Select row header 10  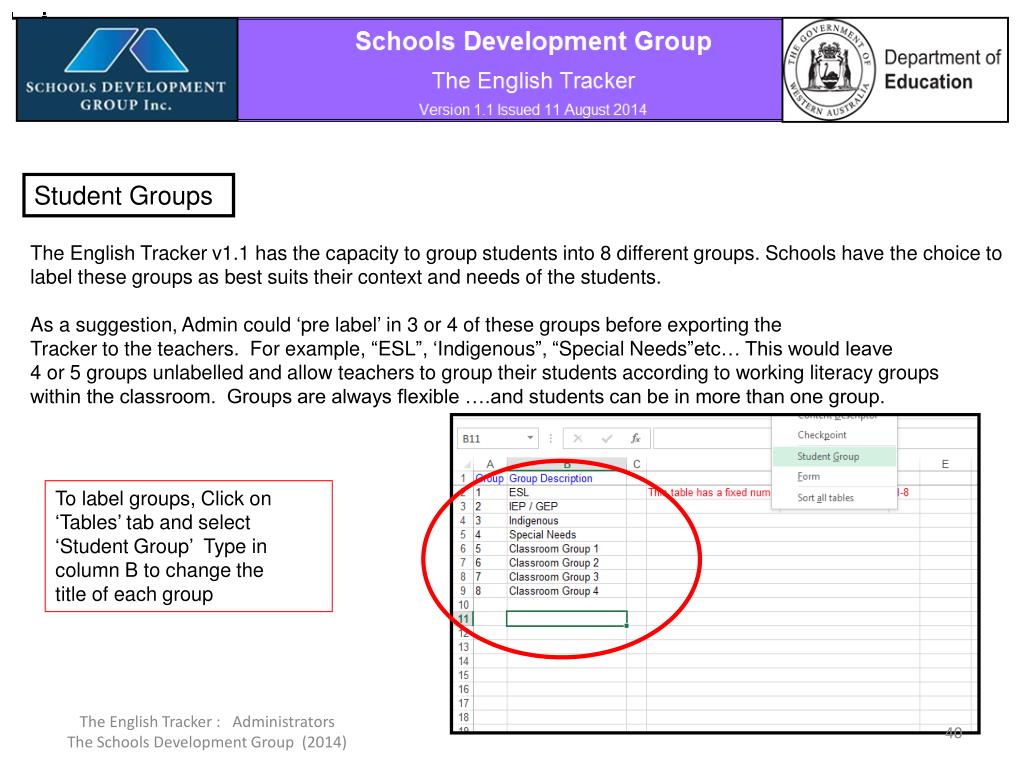tap(464, 605)
